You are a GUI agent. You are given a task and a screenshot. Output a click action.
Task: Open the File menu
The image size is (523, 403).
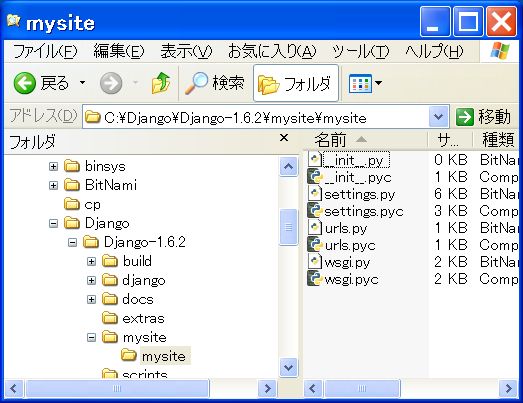pos(45,52)
